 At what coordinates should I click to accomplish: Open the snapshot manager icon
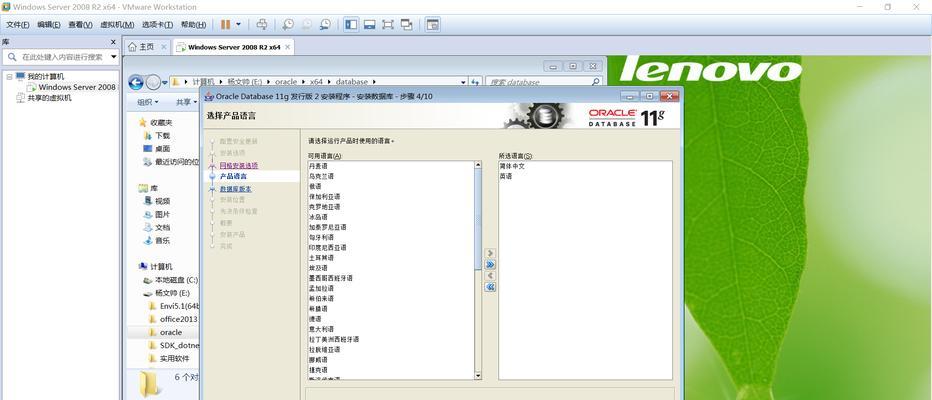point(325,24)
